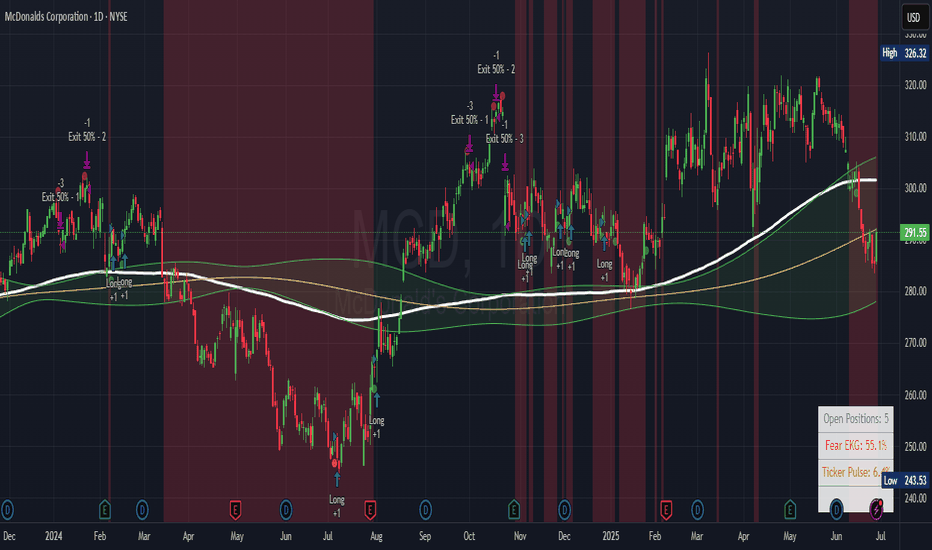Open the dividend marker above Mar 2025

pyautogui.click(x=697, y=510)
